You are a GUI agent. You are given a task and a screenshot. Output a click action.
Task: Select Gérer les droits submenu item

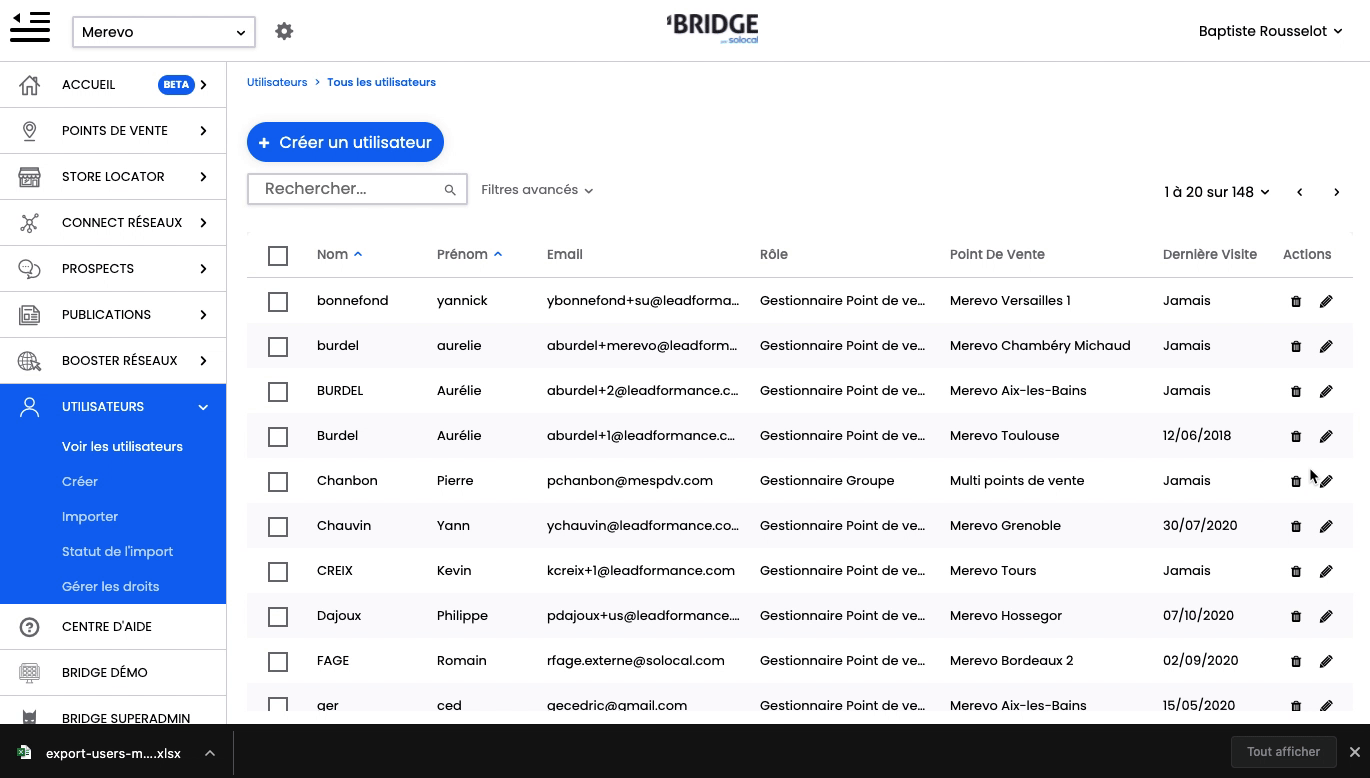(110, 587)
